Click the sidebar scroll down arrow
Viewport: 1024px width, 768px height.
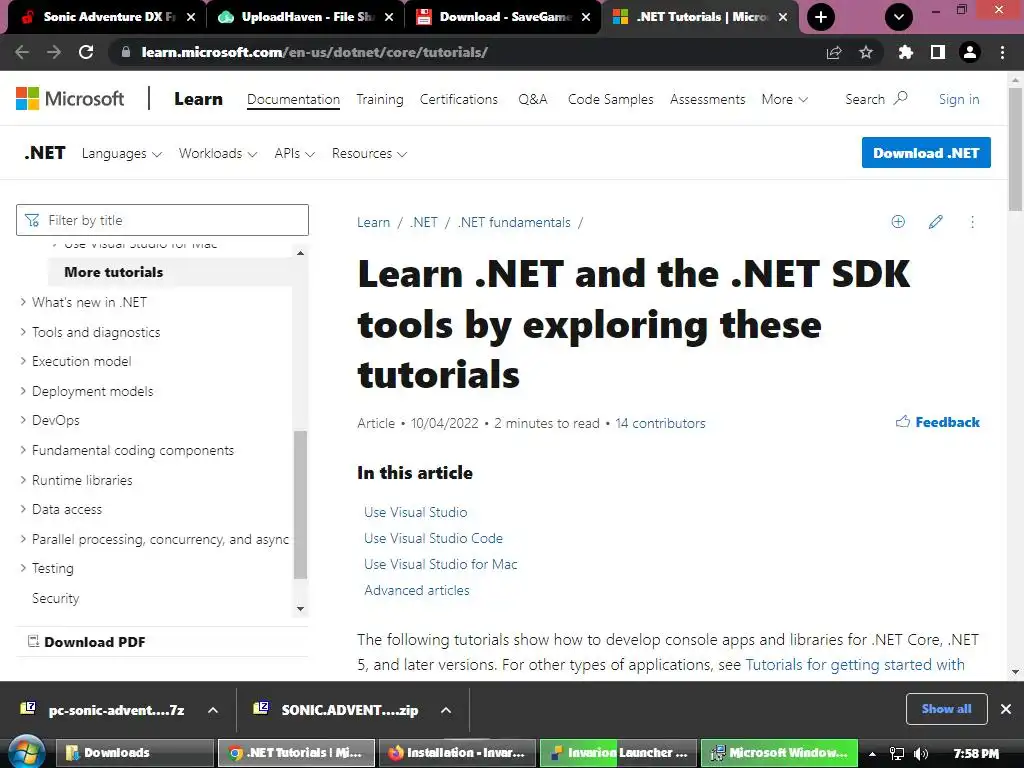pyautogui.click(x=300, y=609)
